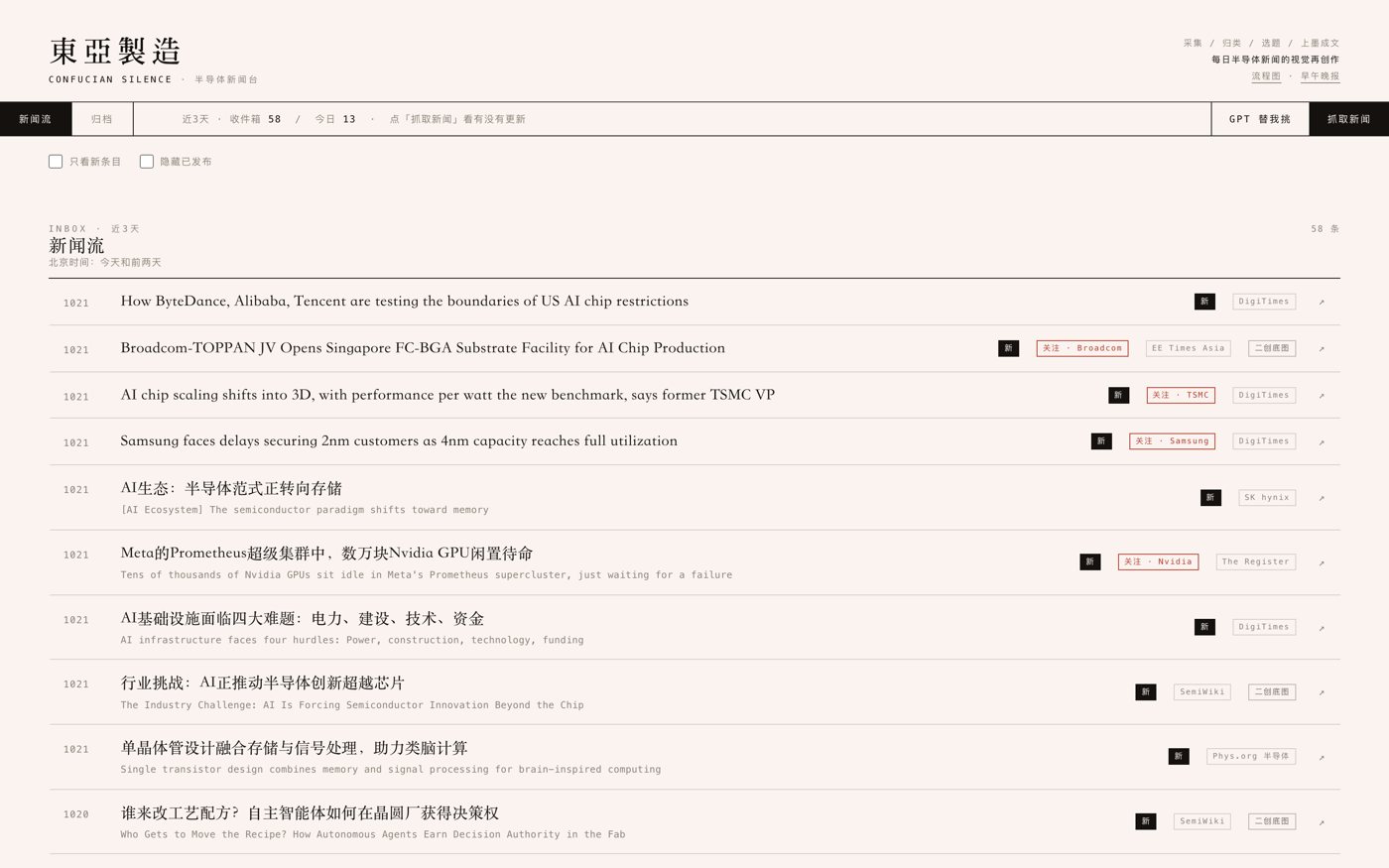
Task: Open the 单晶体管设计融合存储 headline
Action: coord(294,748)
